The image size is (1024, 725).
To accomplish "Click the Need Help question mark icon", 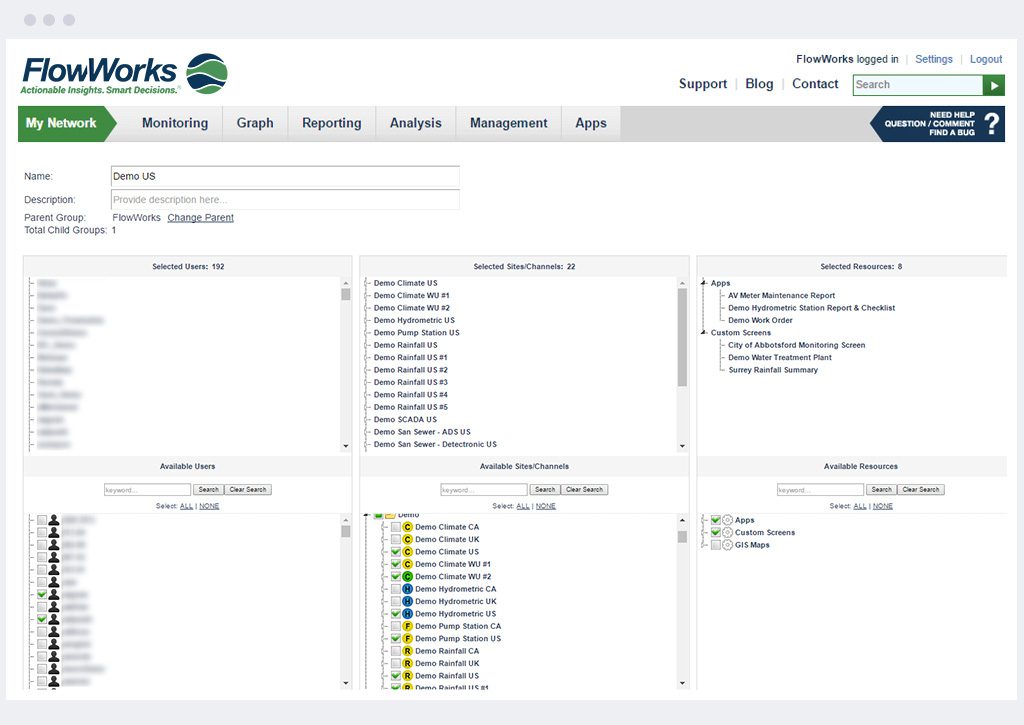I will [x=991, y=123].
